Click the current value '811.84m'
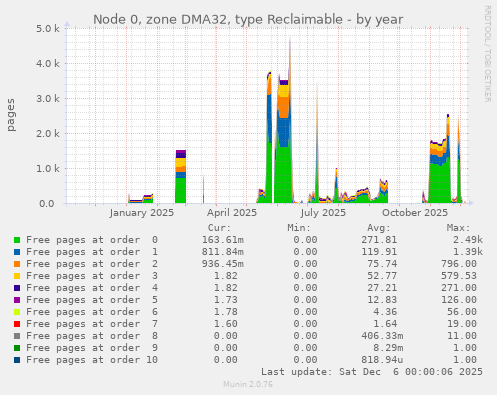 pyautogui.click(x=223, y=252)
